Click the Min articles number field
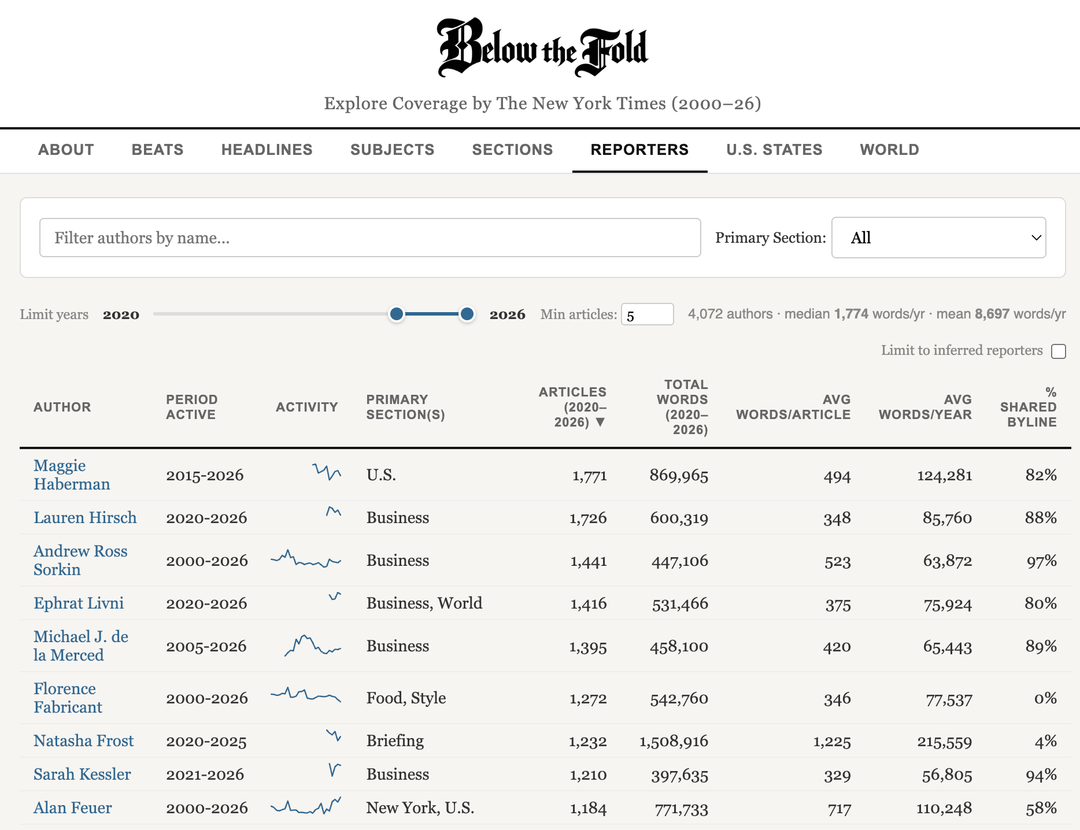This screenshot has width=1080, height=830. click(647, 315)
